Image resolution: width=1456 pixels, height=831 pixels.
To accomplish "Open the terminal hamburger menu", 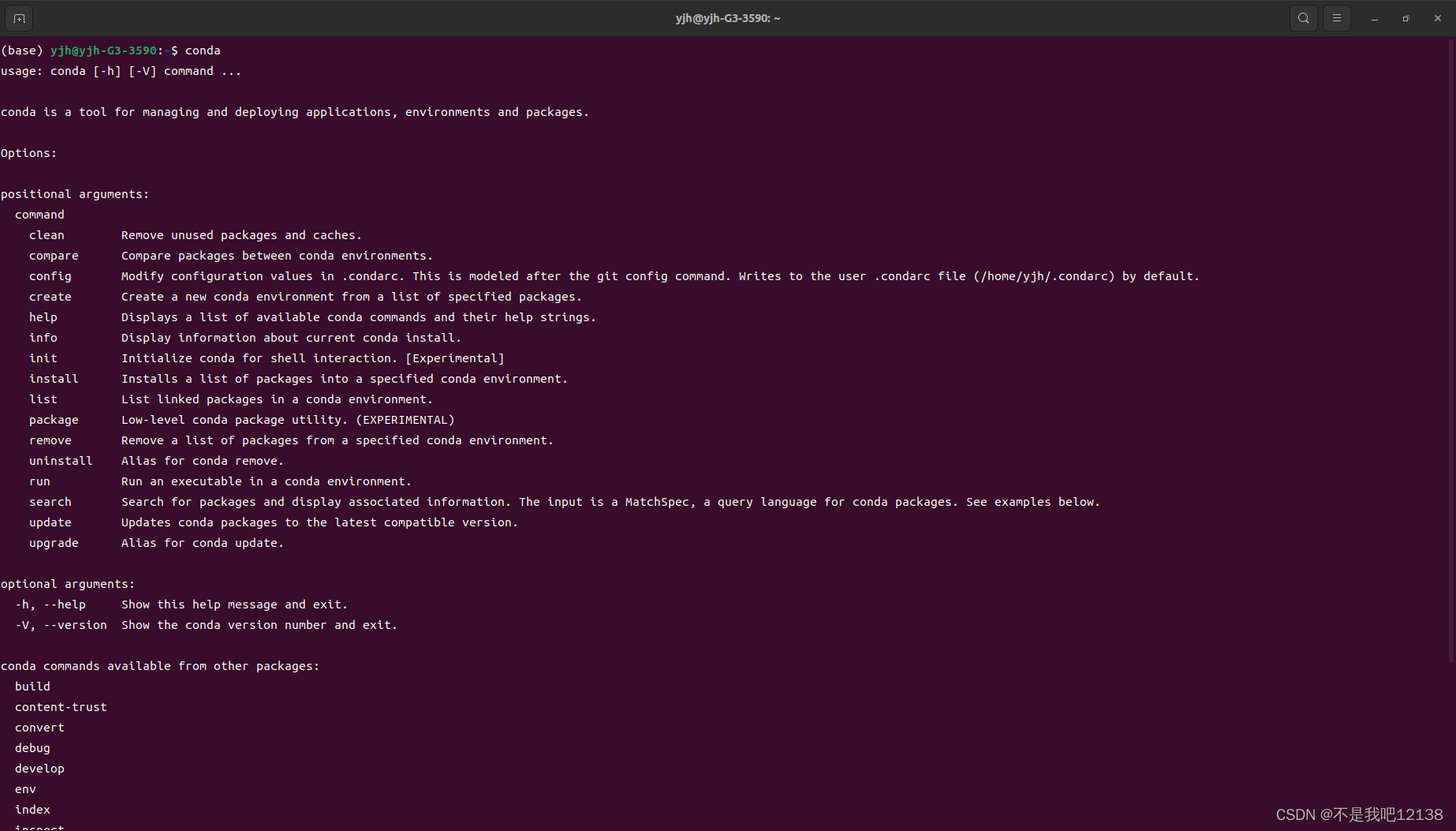I will click(1336, 18).
